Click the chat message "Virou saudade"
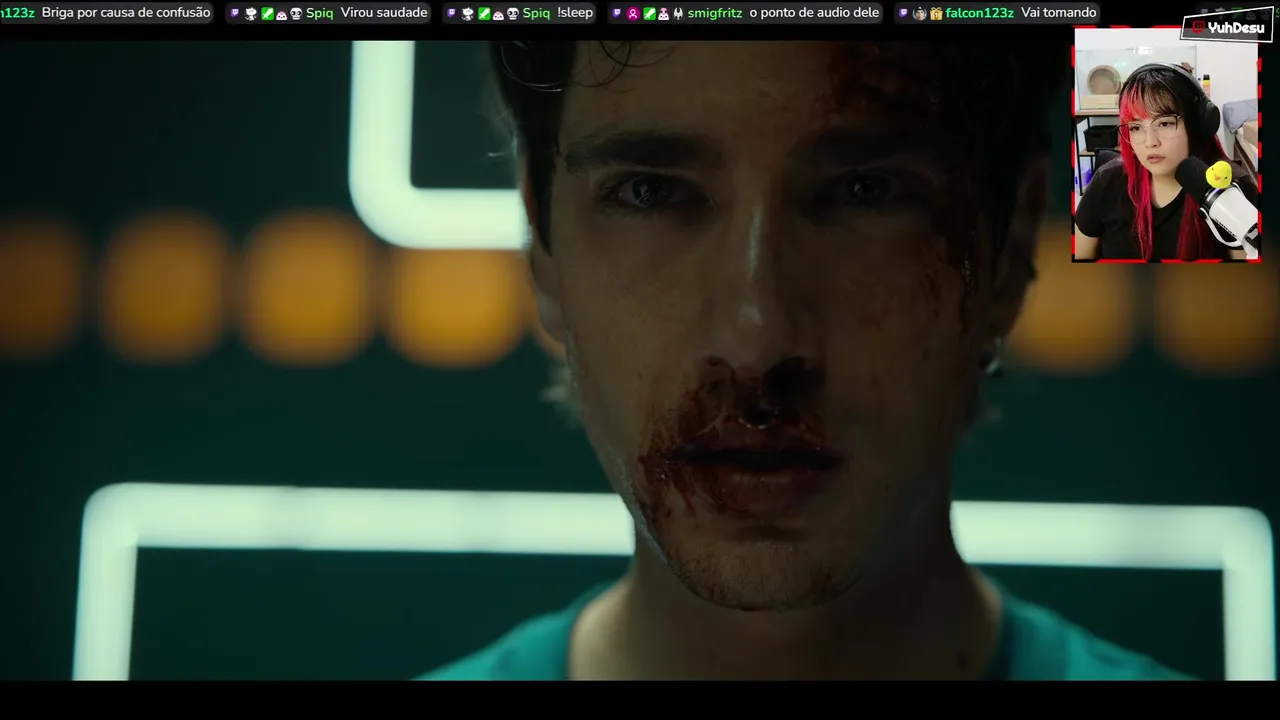 [x=384, y=13]
